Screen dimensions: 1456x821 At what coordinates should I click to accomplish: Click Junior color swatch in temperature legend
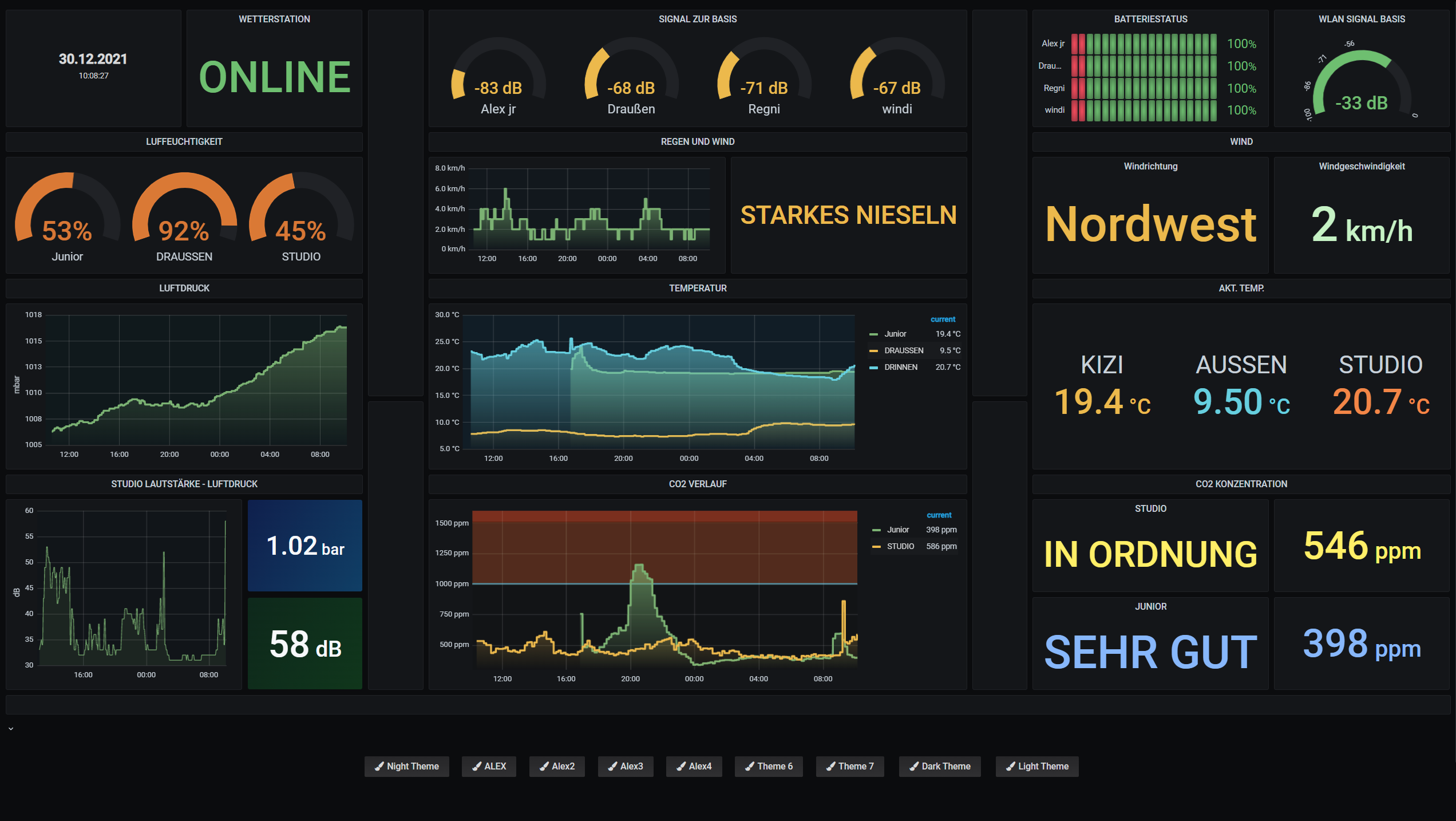(873, 334)
